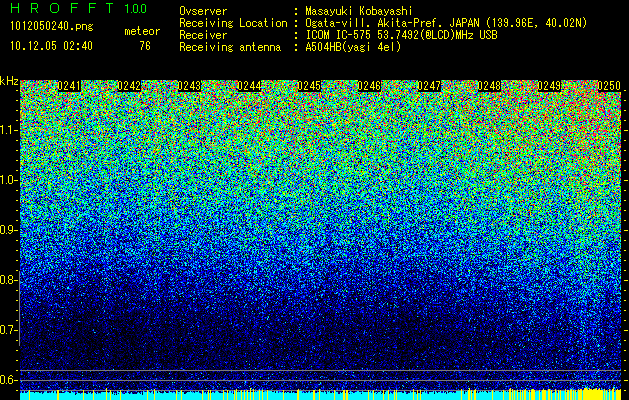
Task: Click the 0.8 frequency axis label
Action: [x=9, y=280]
